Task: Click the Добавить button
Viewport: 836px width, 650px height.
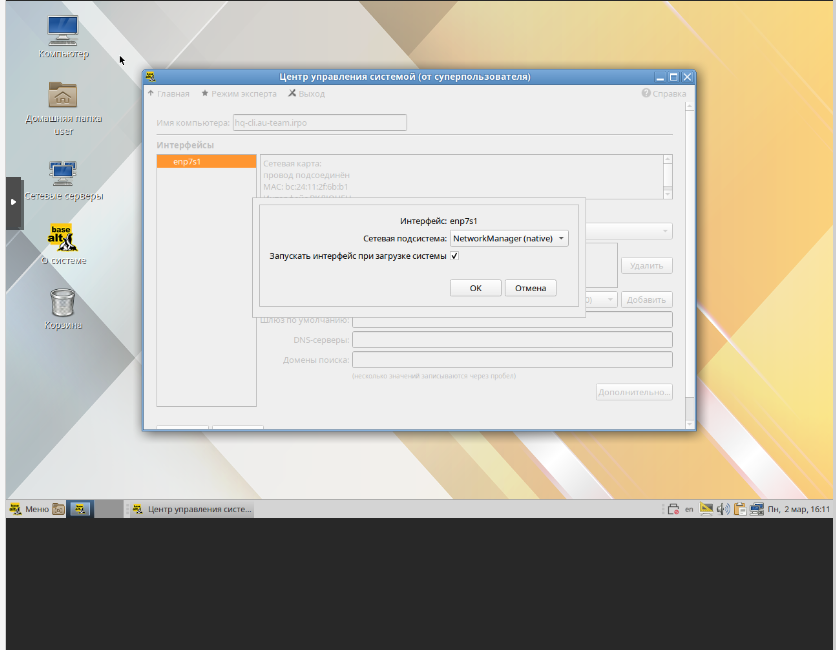Action: click(647, 300)
